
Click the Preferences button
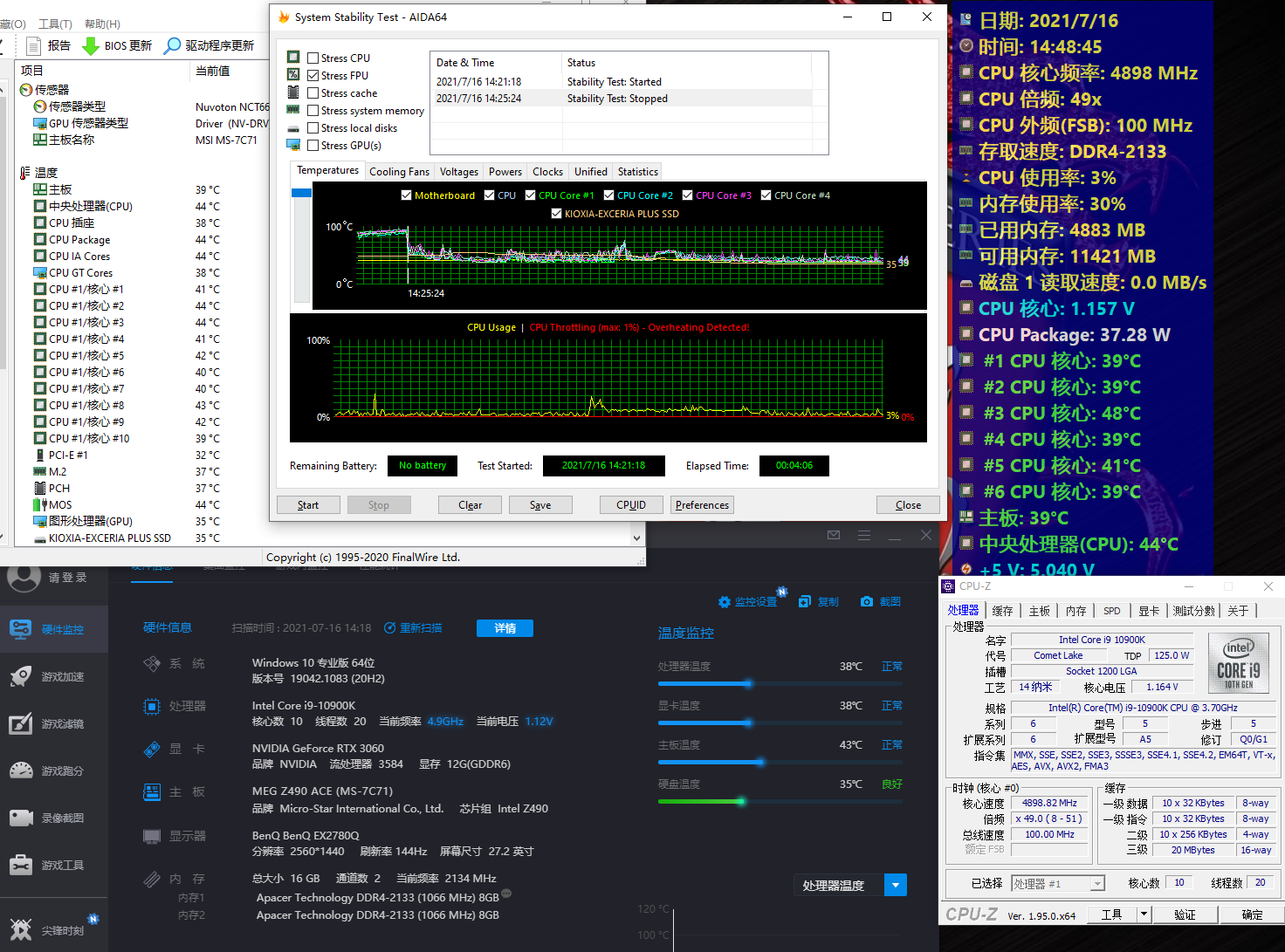pyautogui.click(x=702, y=505)
